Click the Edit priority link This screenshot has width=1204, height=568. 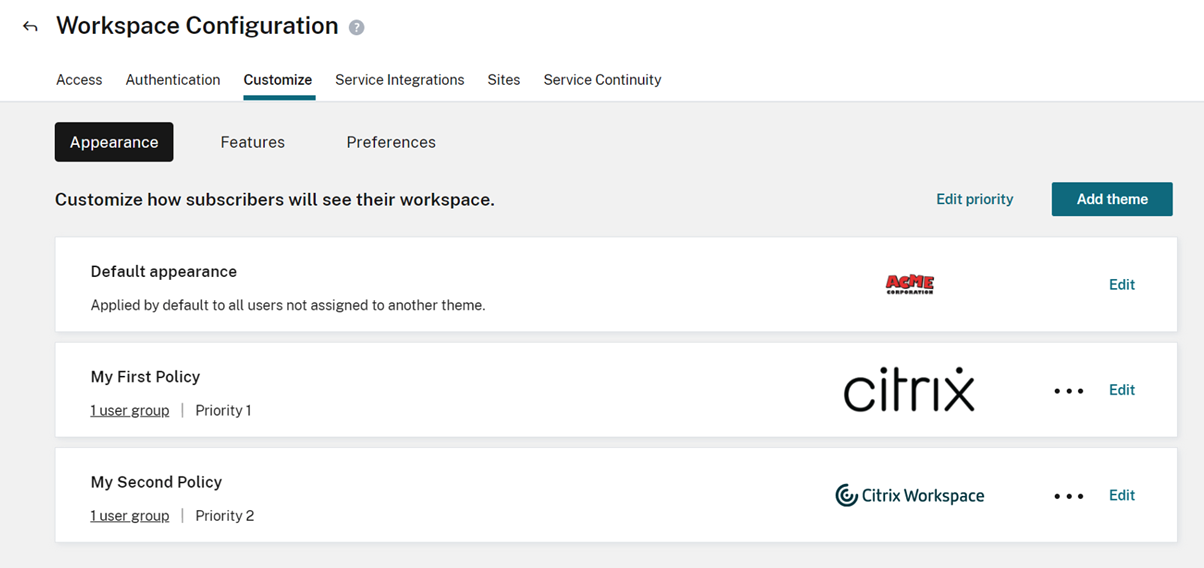[x=974, y=199]
